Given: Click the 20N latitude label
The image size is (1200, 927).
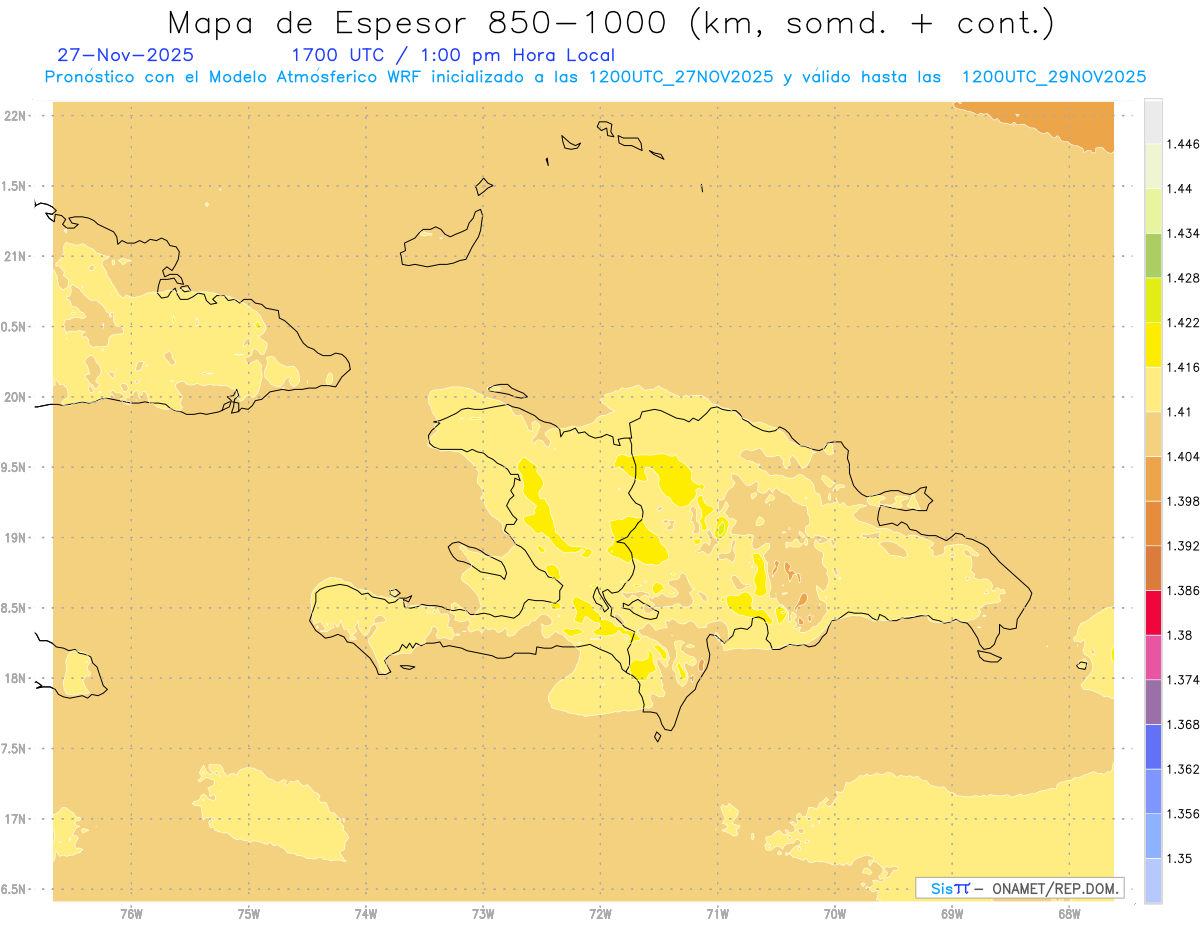Looking at the screenshot, I should [16, 397].
